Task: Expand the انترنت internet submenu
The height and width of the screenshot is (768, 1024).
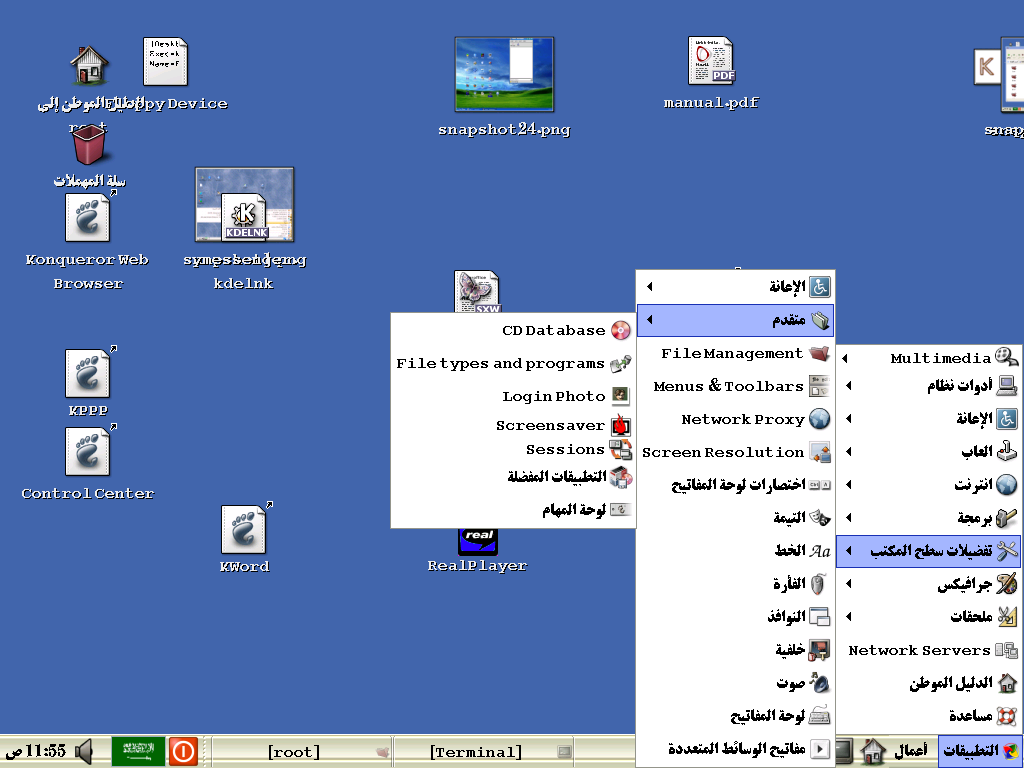Action: [x=929, y=485]
